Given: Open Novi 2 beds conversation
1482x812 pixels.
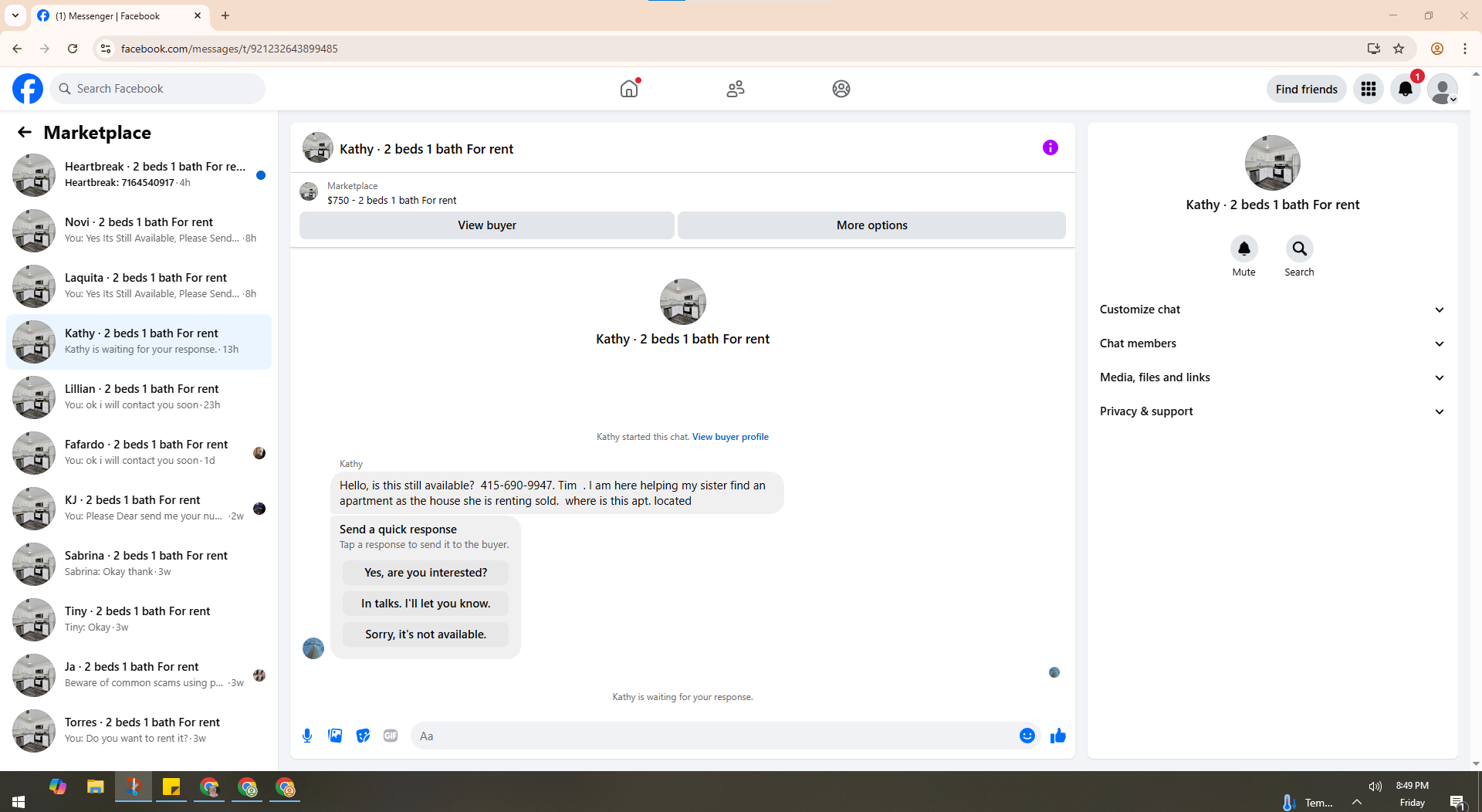Looking at the screenshot, I should pos(139,231).
